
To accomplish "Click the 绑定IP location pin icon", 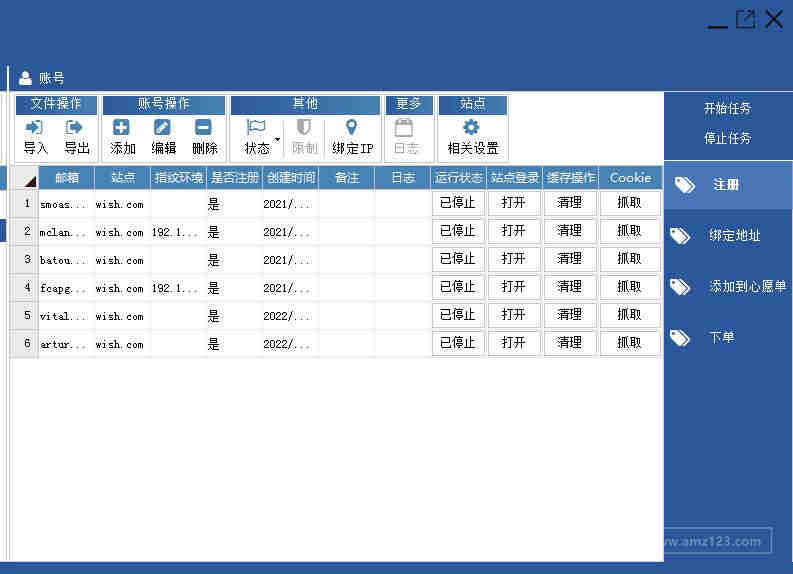I will [351, 127].
